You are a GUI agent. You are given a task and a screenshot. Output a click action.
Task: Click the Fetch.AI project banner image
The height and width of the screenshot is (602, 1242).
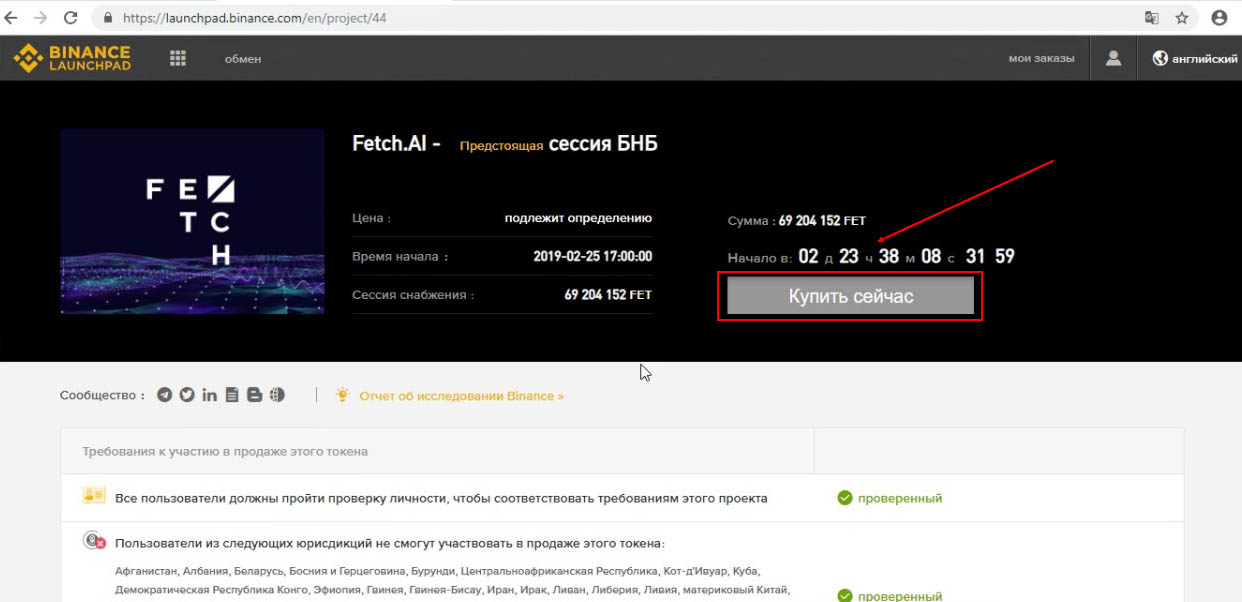pos(192,221)
